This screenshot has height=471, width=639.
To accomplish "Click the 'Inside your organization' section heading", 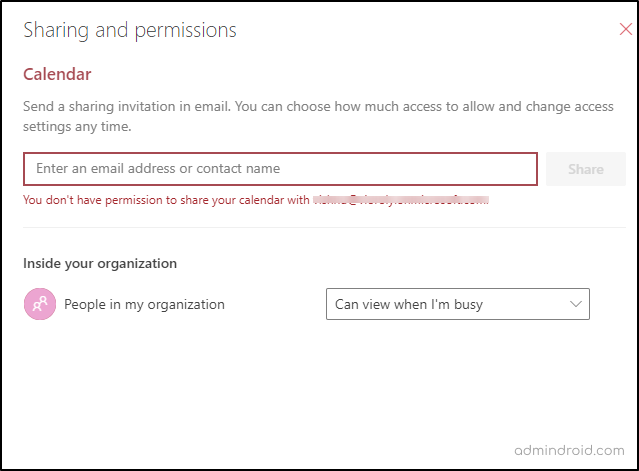I will tap(100, 264).
